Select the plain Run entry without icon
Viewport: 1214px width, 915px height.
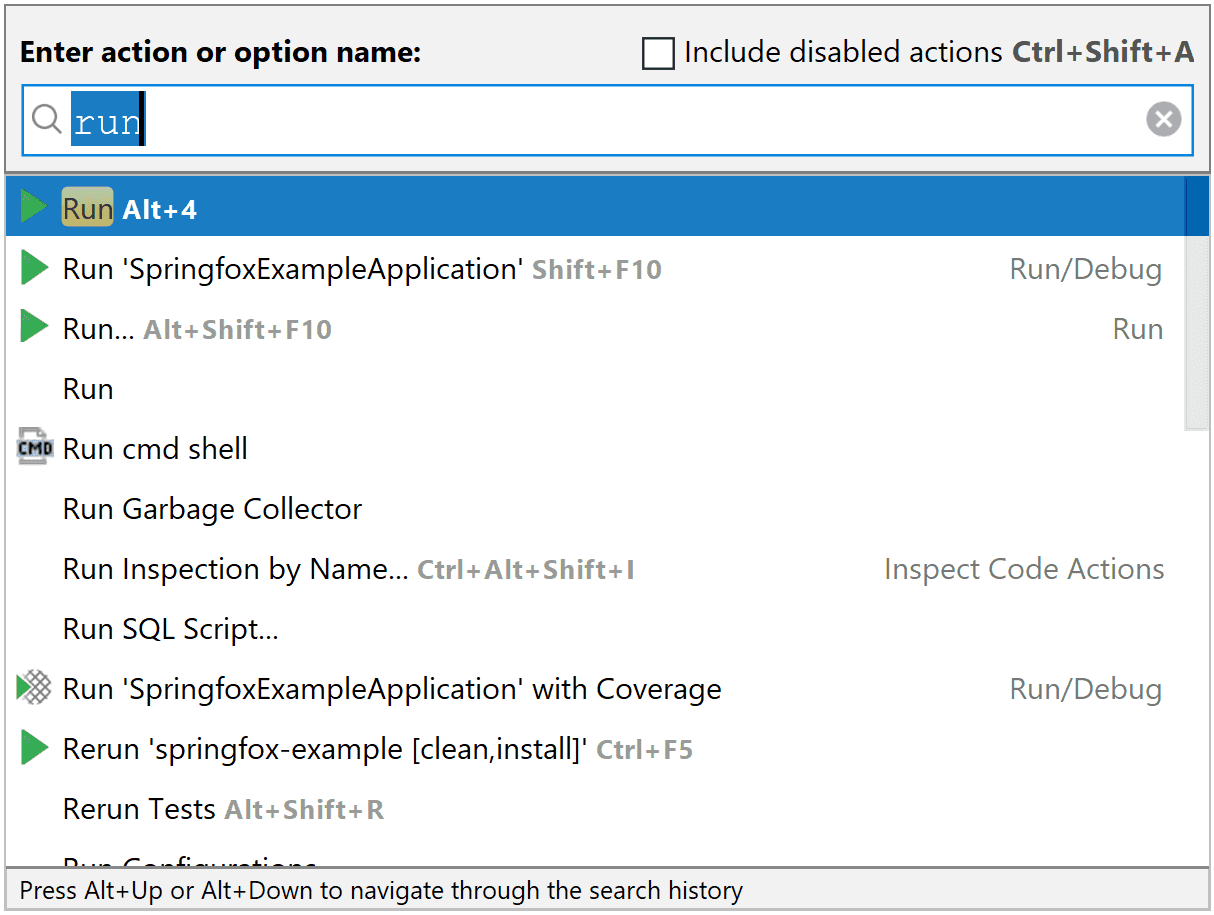(88, 389)
